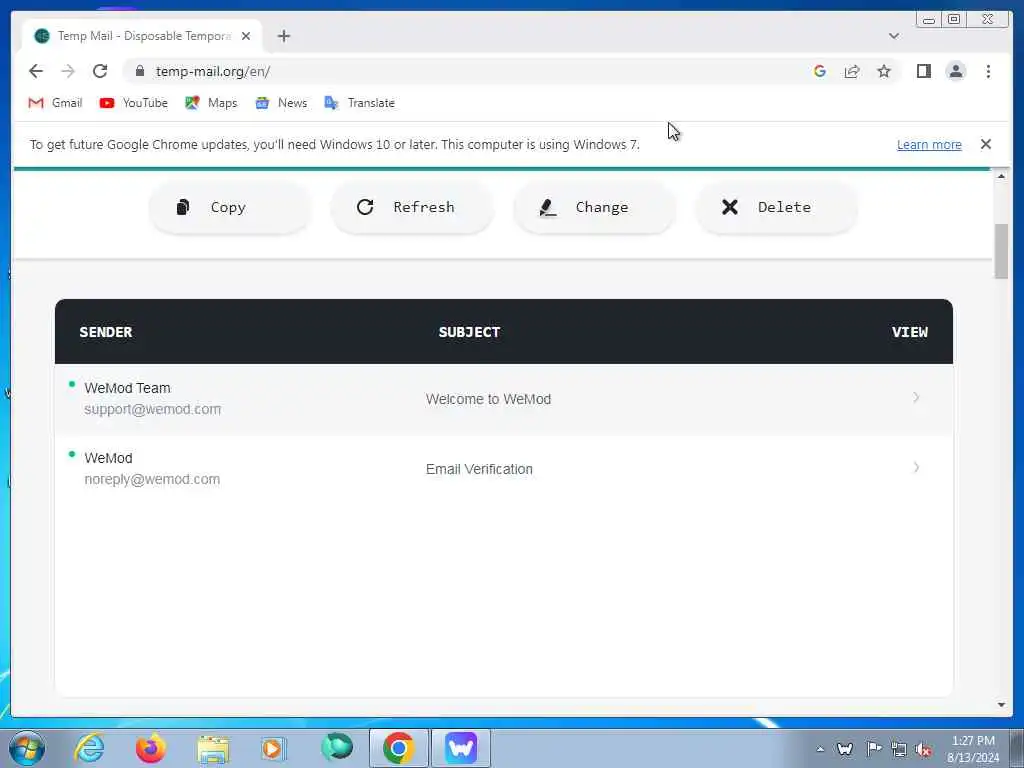The width and height of the screenshot is (1024, 768).
Task: Open Gmail bookmark
Action: click(x=56, y=103)
